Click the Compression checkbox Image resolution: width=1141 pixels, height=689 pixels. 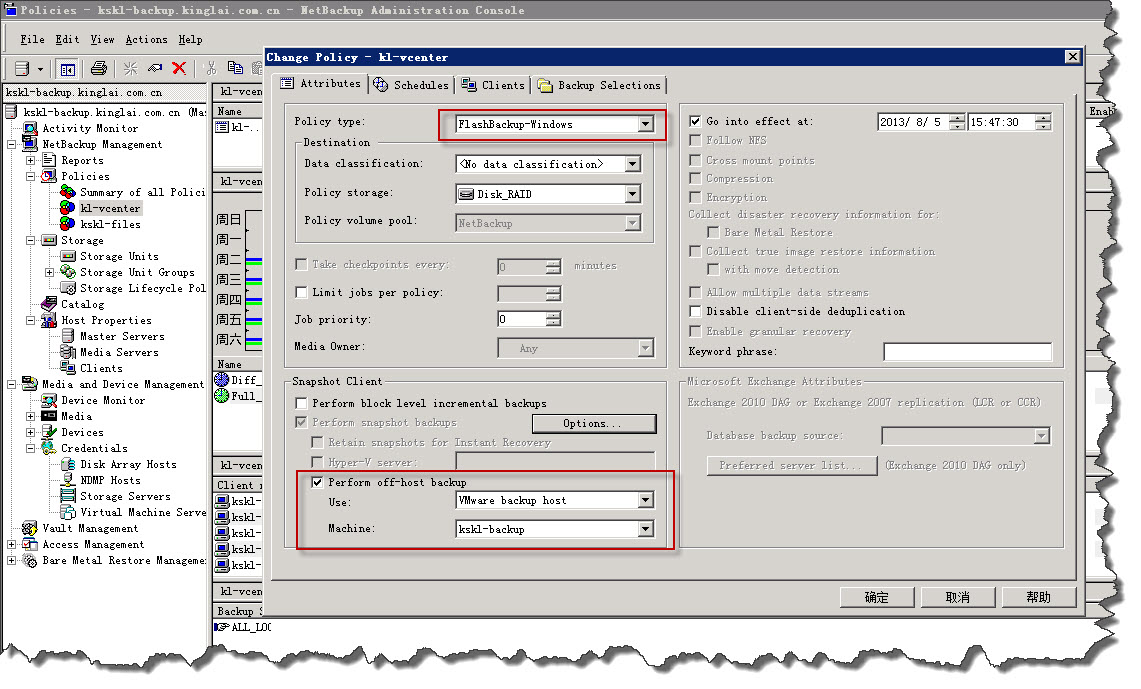click(x=695, y=179)
